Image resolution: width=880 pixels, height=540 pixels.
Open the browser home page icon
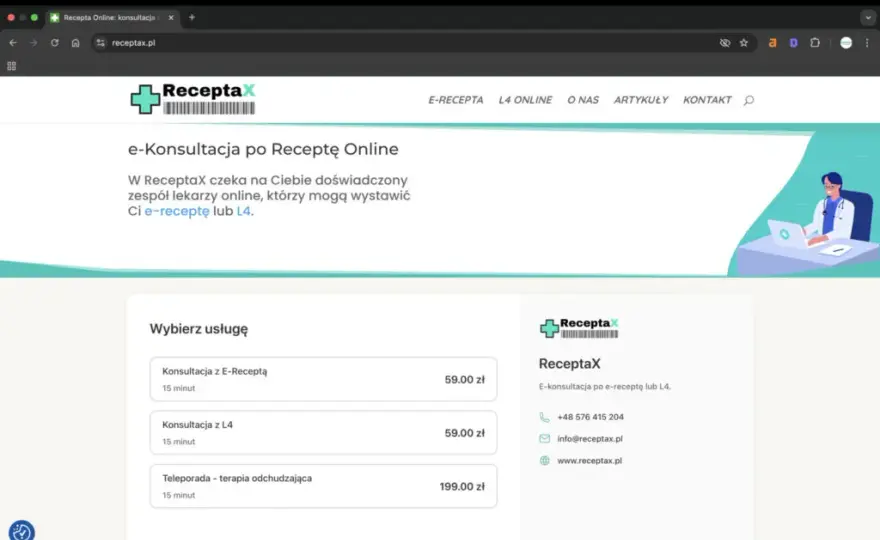coord(75,43)
